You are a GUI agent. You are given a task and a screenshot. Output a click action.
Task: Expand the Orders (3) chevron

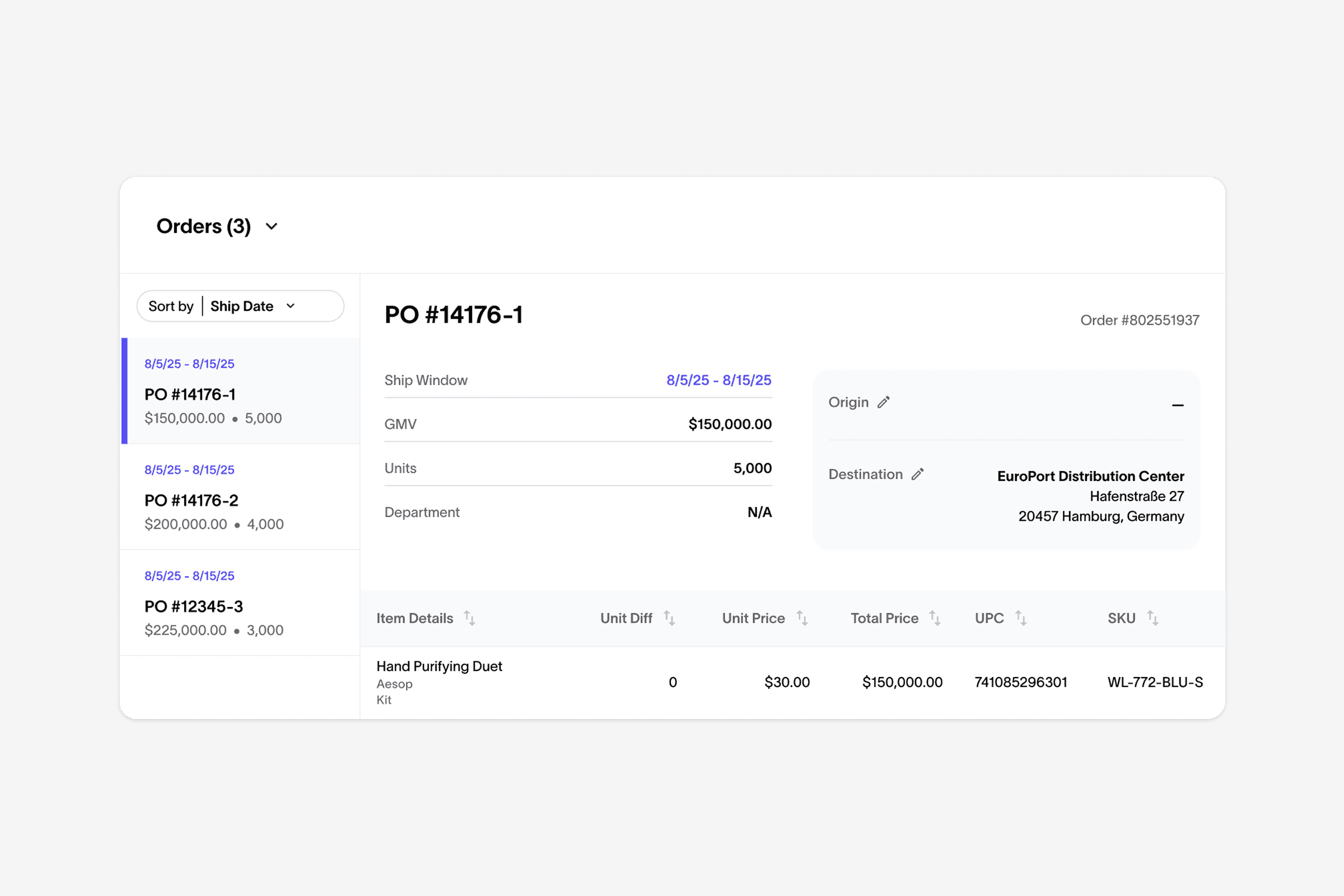pyautogui.click(x=272, y=226)
